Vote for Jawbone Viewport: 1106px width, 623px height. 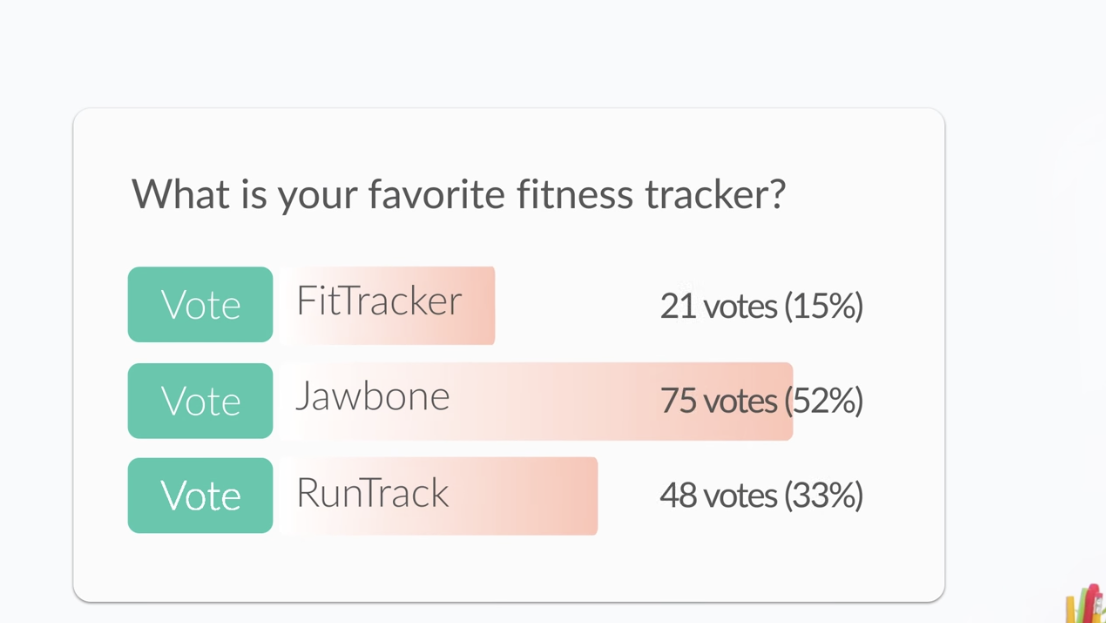200,400
